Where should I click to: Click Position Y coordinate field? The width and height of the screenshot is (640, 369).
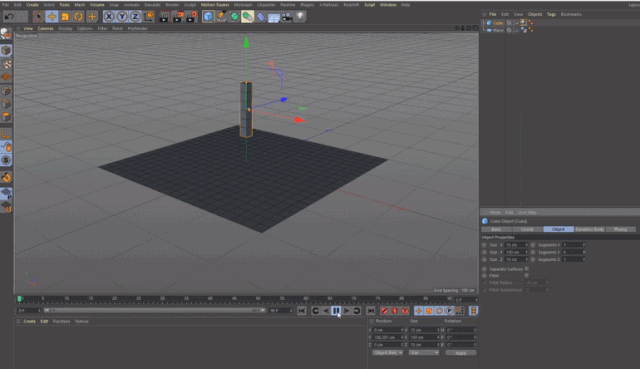click(388, 338)
